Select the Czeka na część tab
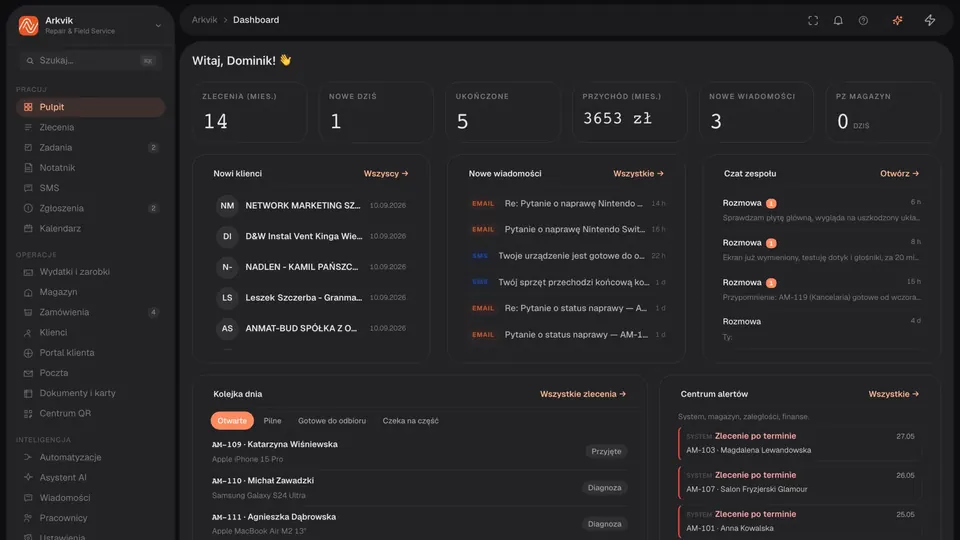 [410, 421]
